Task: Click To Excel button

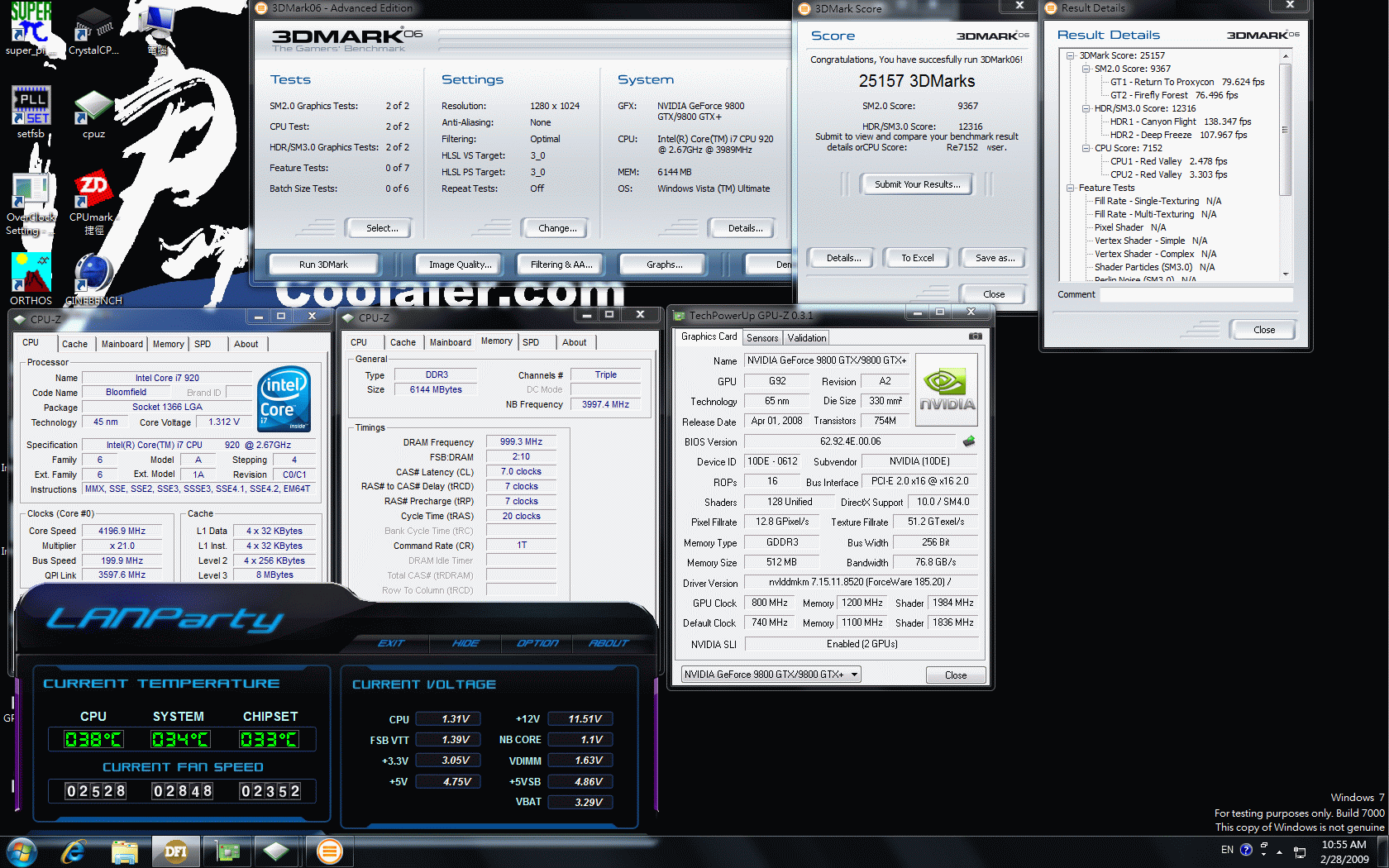Action: click(917, 258)
